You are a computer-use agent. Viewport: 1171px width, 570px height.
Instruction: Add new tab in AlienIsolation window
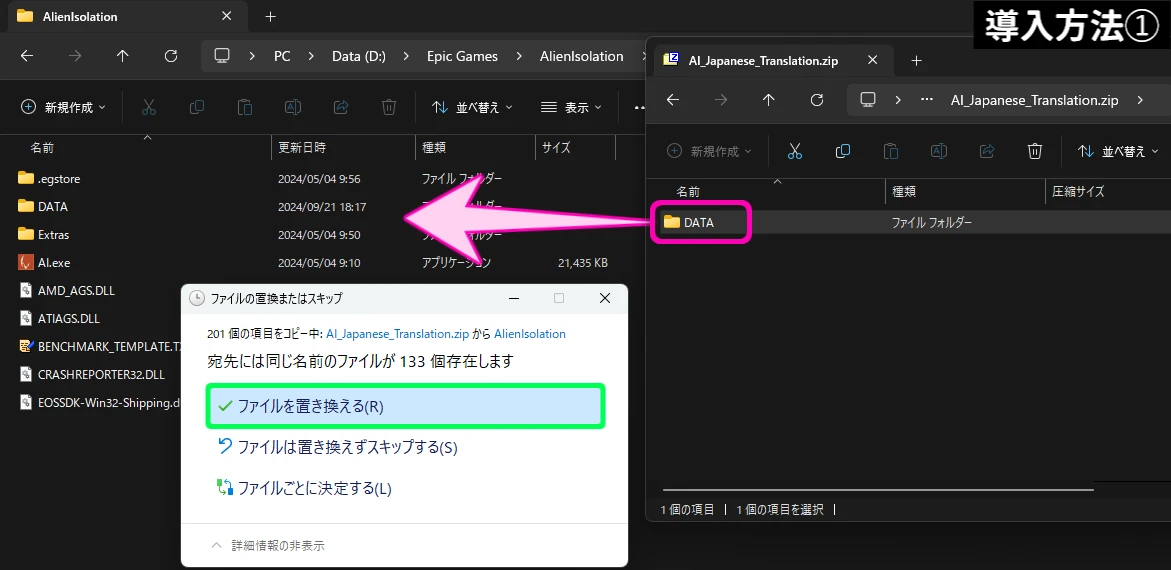tap(270, 16)
